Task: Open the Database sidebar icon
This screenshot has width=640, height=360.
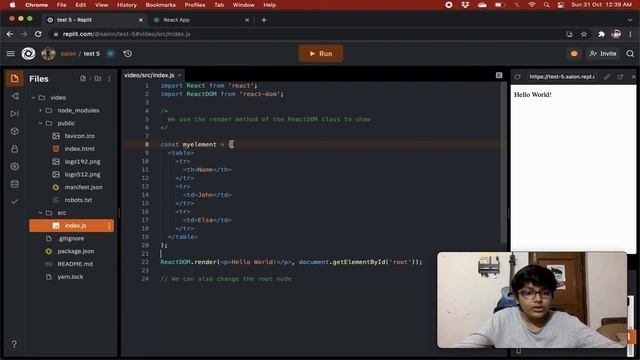Action: (15, 184)
